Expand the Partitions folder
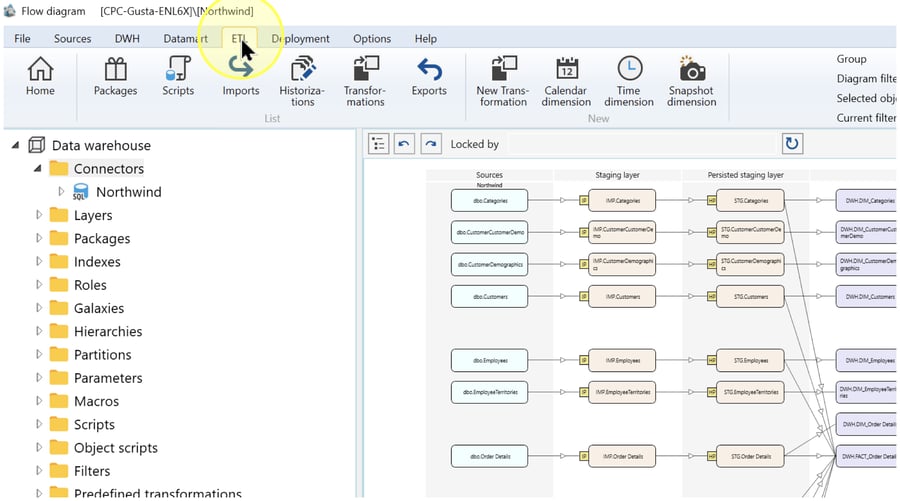Image resolution: width=900 pixels, height=501 pixels. [x=38, y=354]
